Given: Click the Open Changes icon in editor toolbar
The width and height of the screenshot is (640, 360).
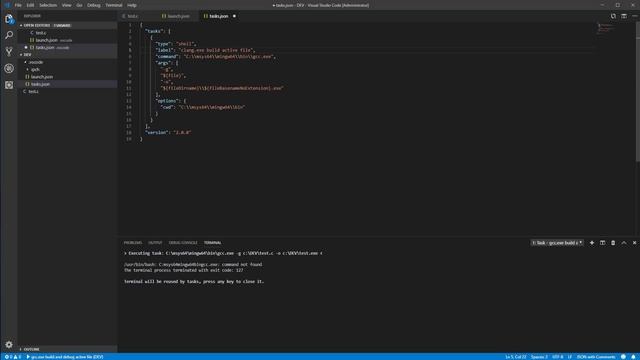Looking at the screenshot, I should pyautogui.click(x=613, y=16).
